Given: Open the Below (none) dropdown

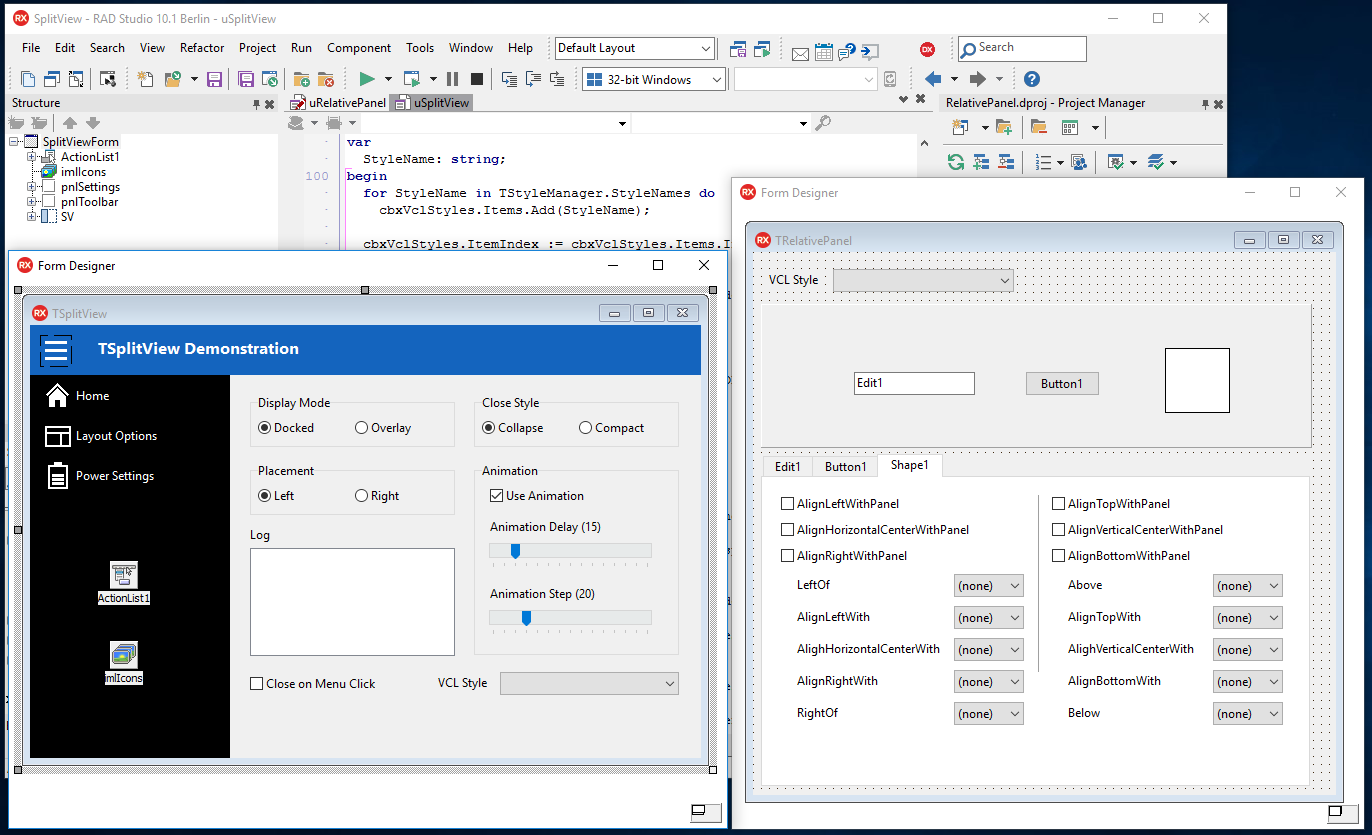Looking at the screenshot, I should pyautogui.click(x=1247, y=714).
